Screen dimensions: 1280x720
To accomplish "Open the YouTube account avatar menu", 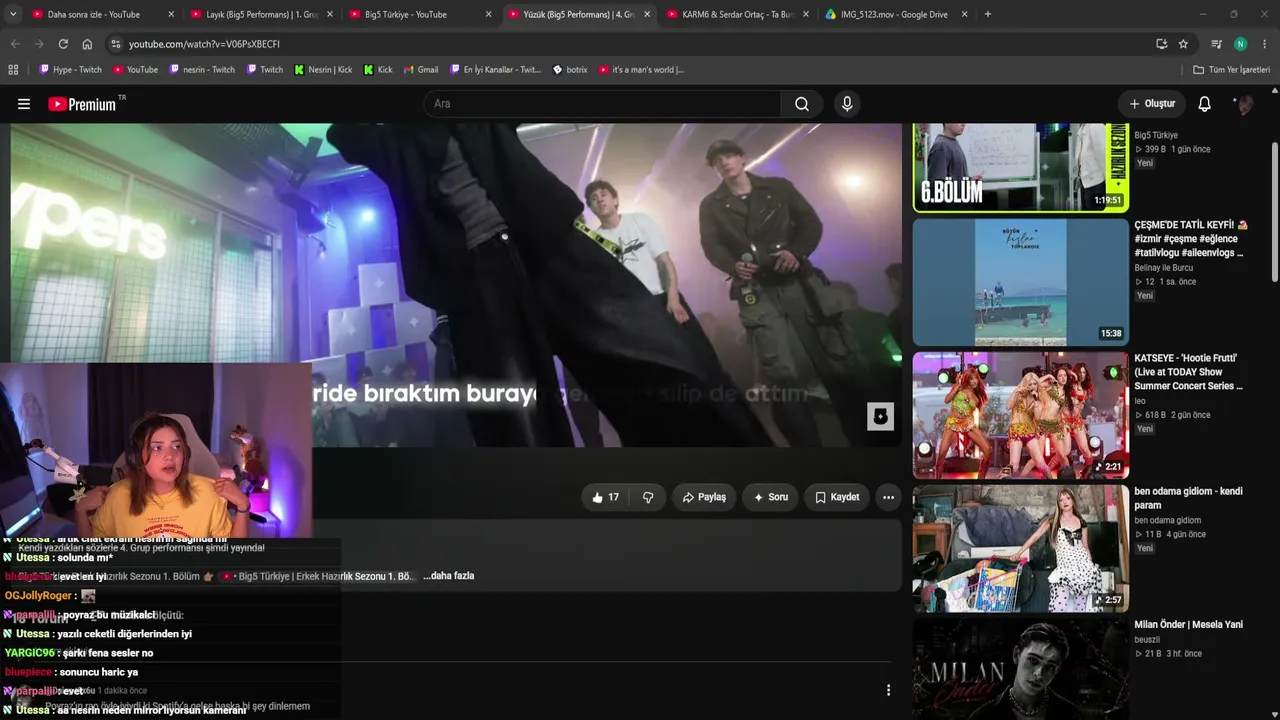I will coord(1244,104).
